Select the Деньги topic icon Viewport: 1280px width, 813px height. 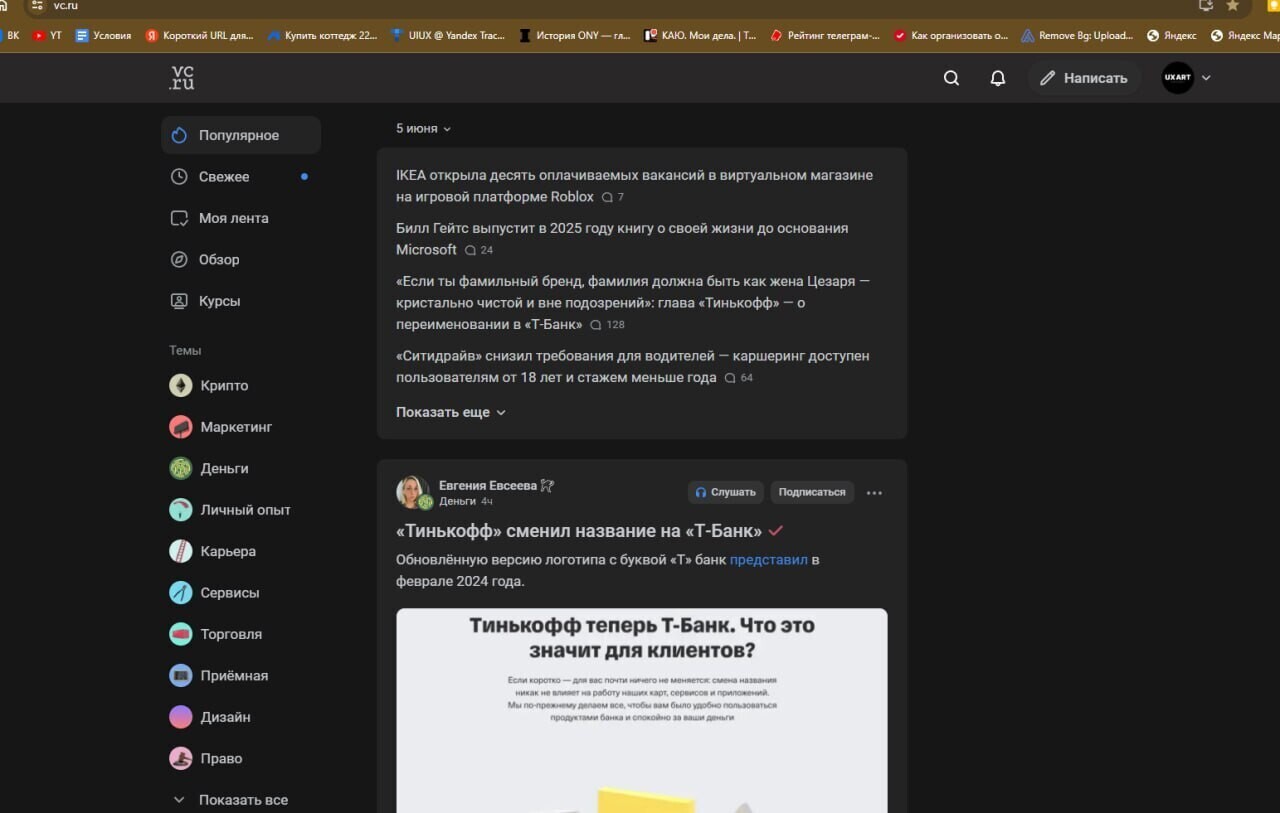click(x=180, y=468)
